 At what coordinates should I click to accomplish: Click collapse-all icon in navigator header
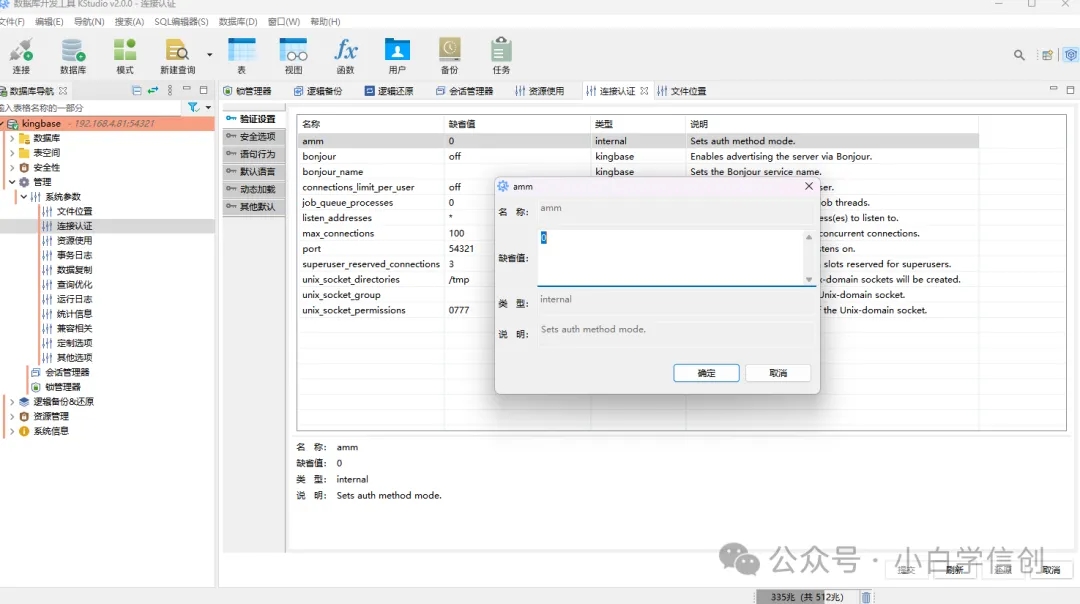pyautogui.click(x=136, y=90)
